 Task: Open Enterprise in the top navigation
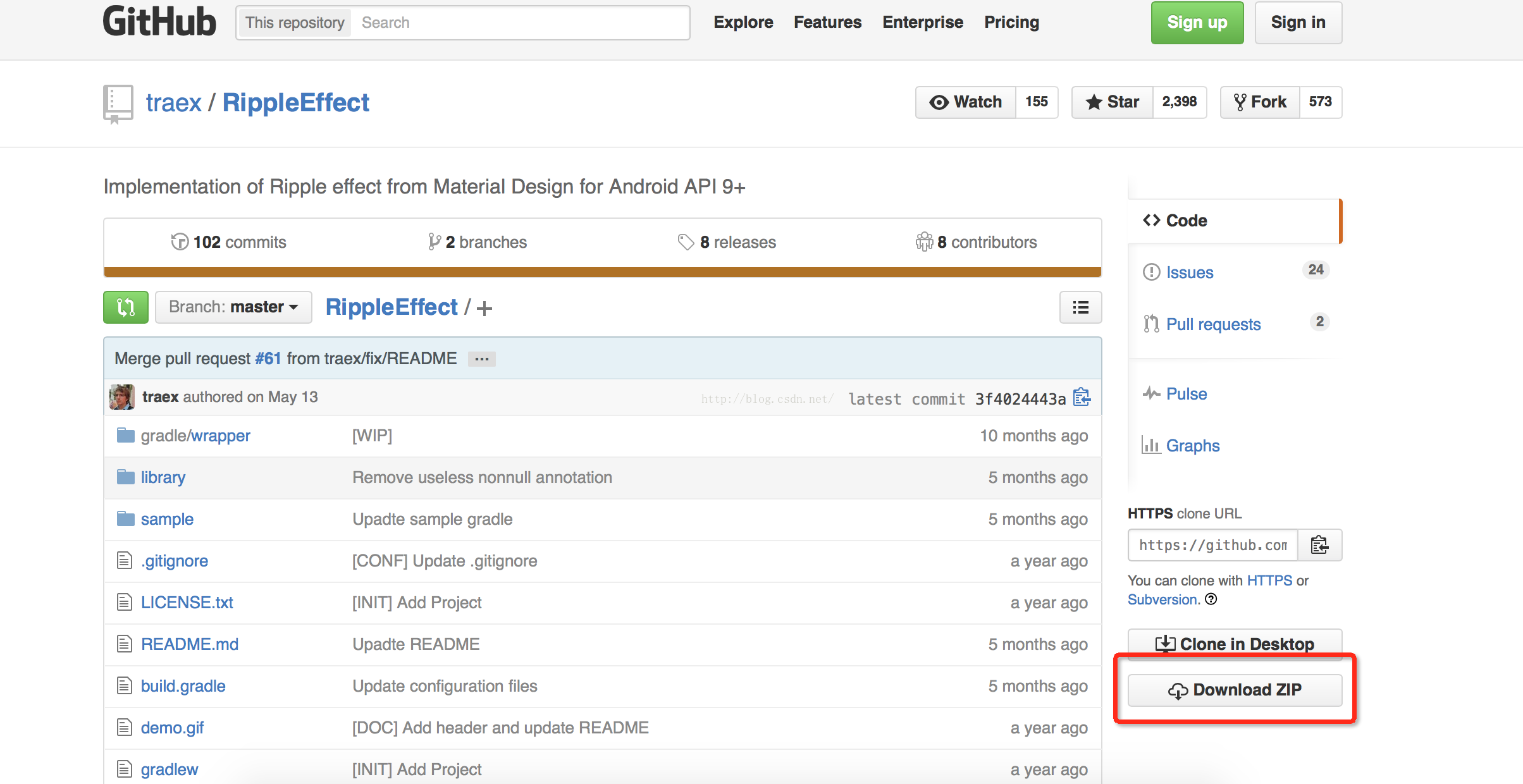tap(923, 22)
